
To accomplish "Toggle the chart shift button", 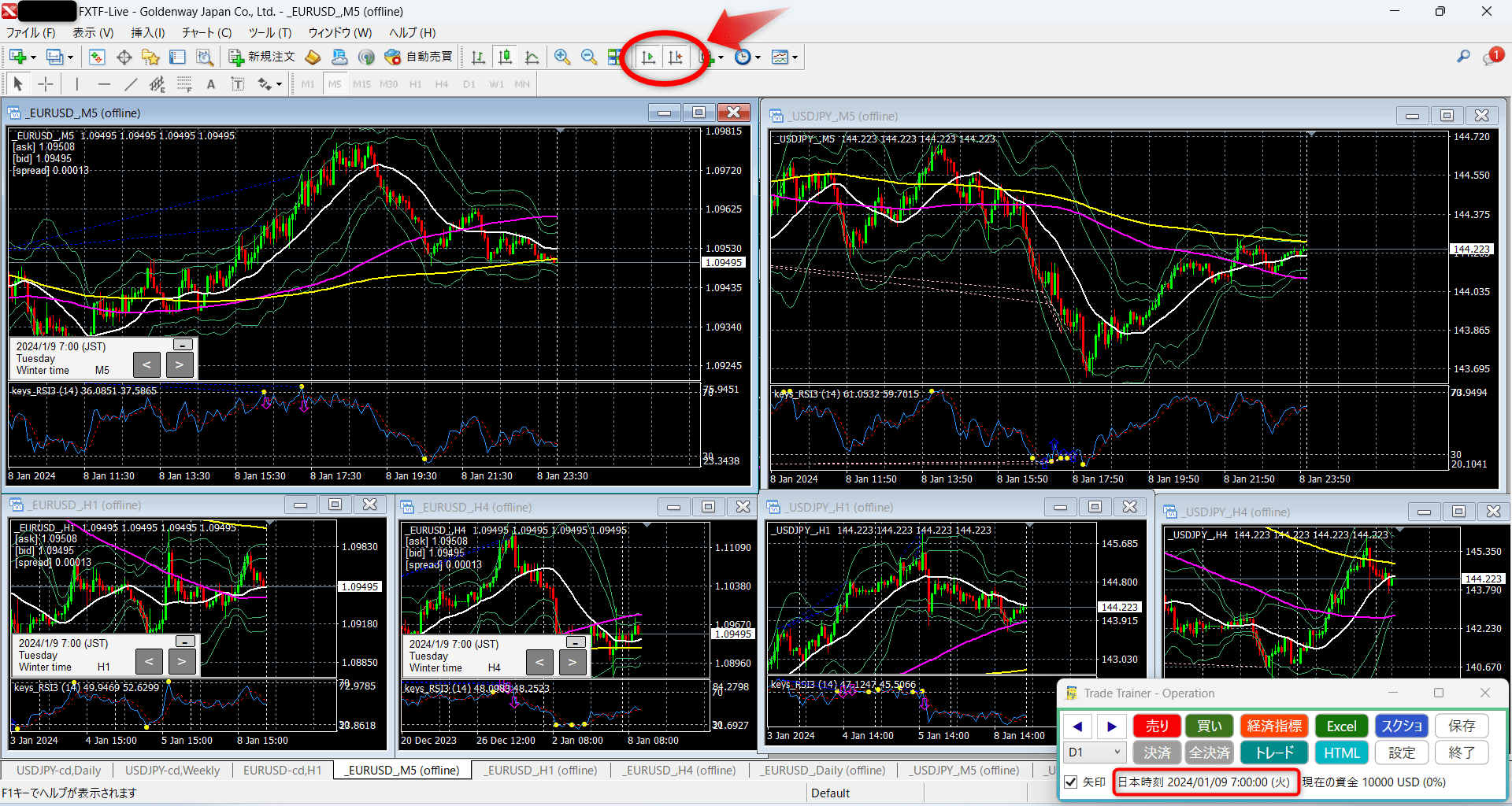I will tap(676, 57).
